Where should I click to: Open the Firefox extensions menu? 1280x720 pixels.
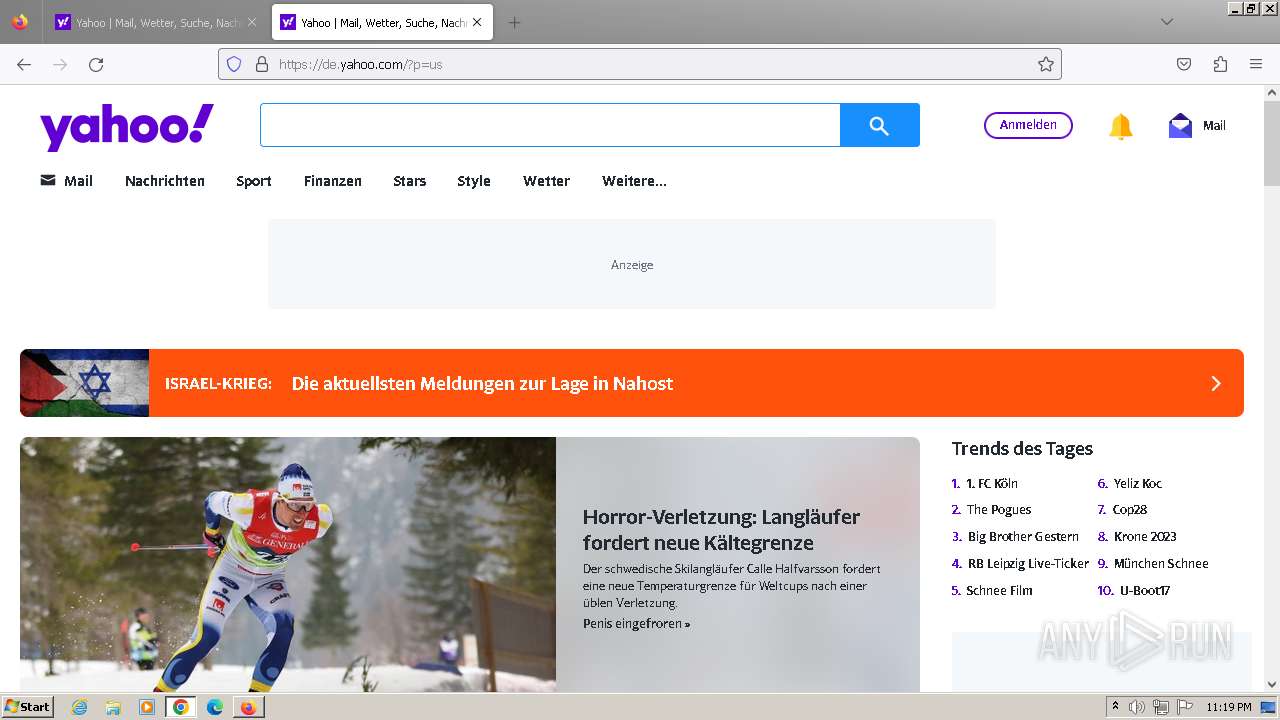[x=1220, y=64]
